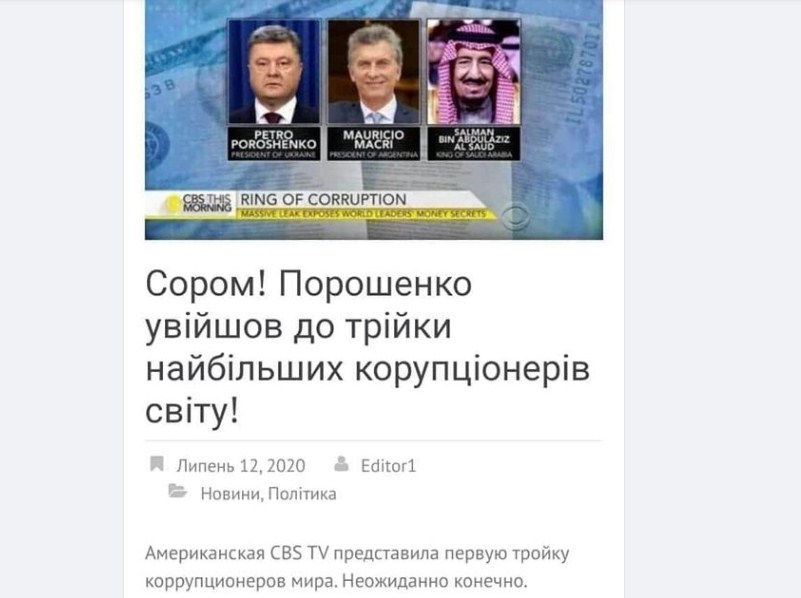
Task: Open the Політика category link
Action: tap(302, 494)
